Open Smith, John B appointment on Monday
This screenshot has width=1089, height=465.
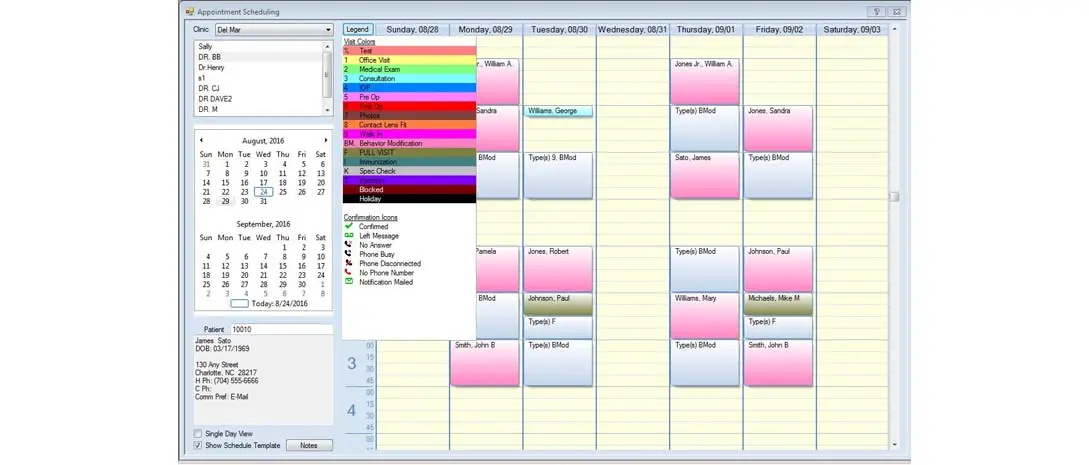coord(485,363)
